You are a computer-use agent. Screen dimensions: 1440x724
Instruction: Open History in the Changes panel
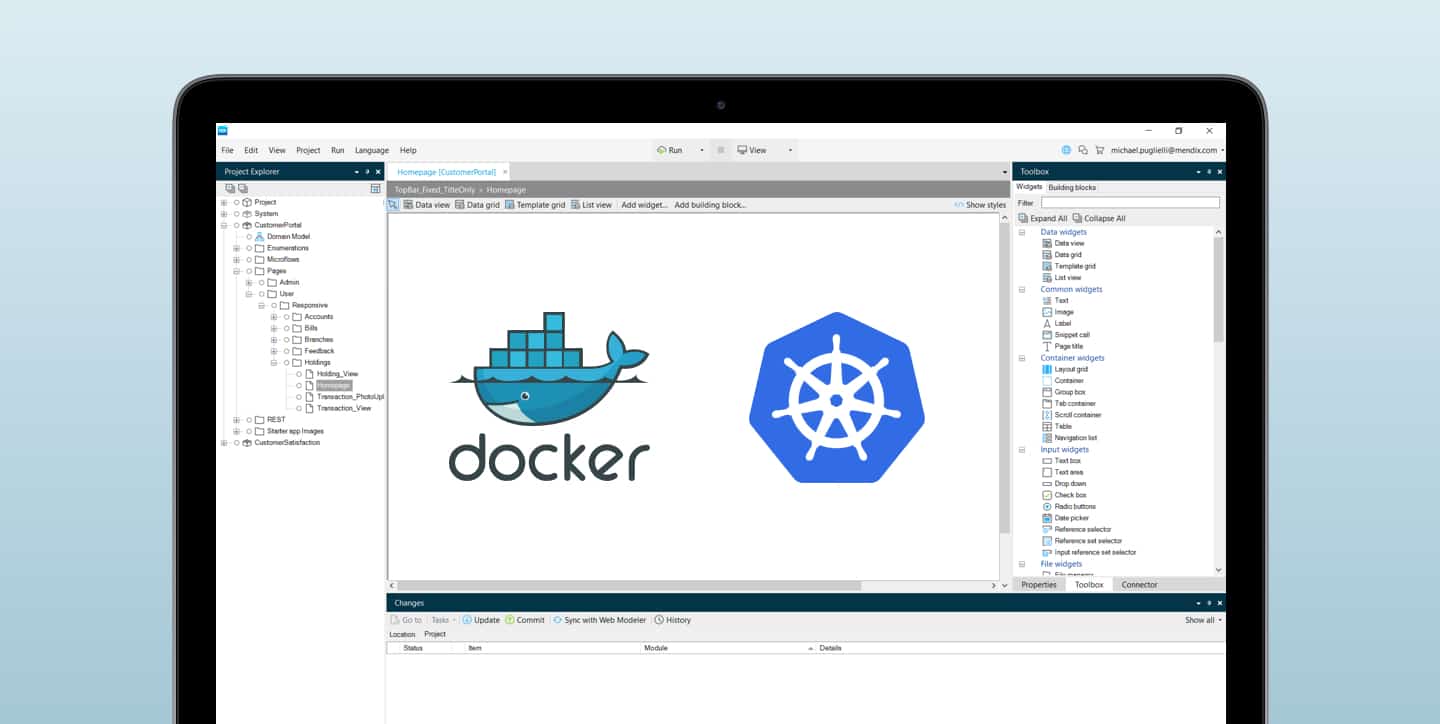pos(672,619)
